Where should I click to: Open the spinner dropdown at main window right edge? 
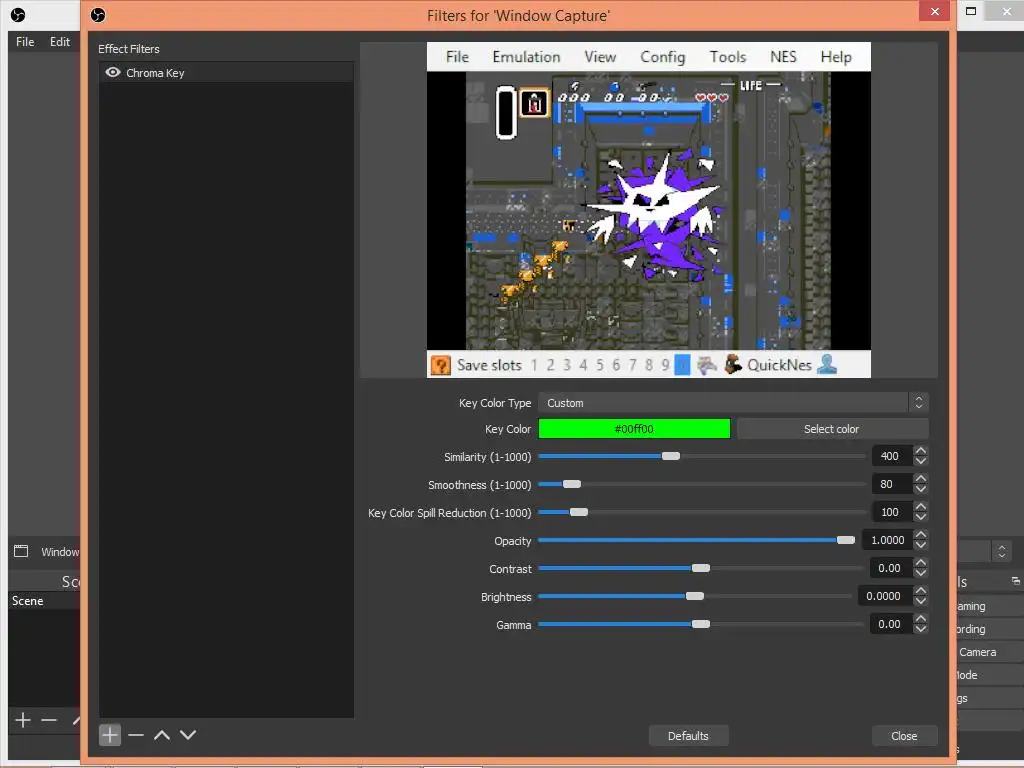pyautogui.click(x=1002, y=551)
